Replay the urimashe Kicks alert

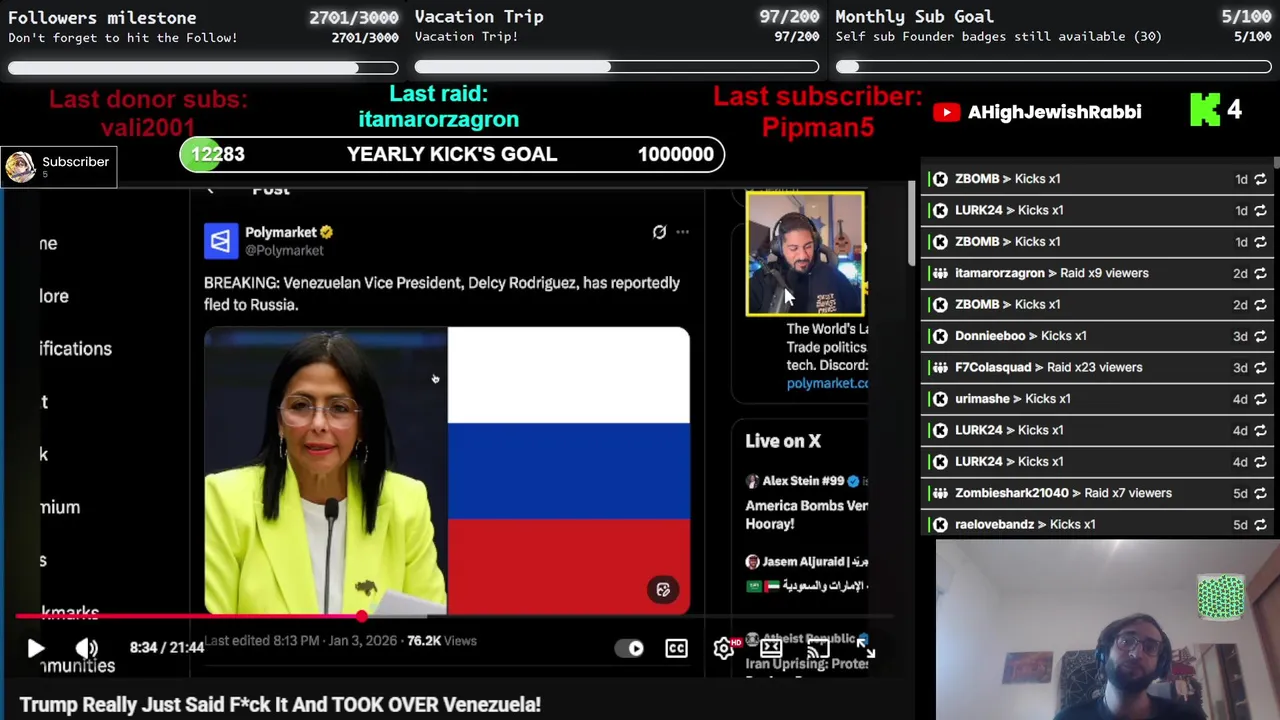tap(1260, 398)
